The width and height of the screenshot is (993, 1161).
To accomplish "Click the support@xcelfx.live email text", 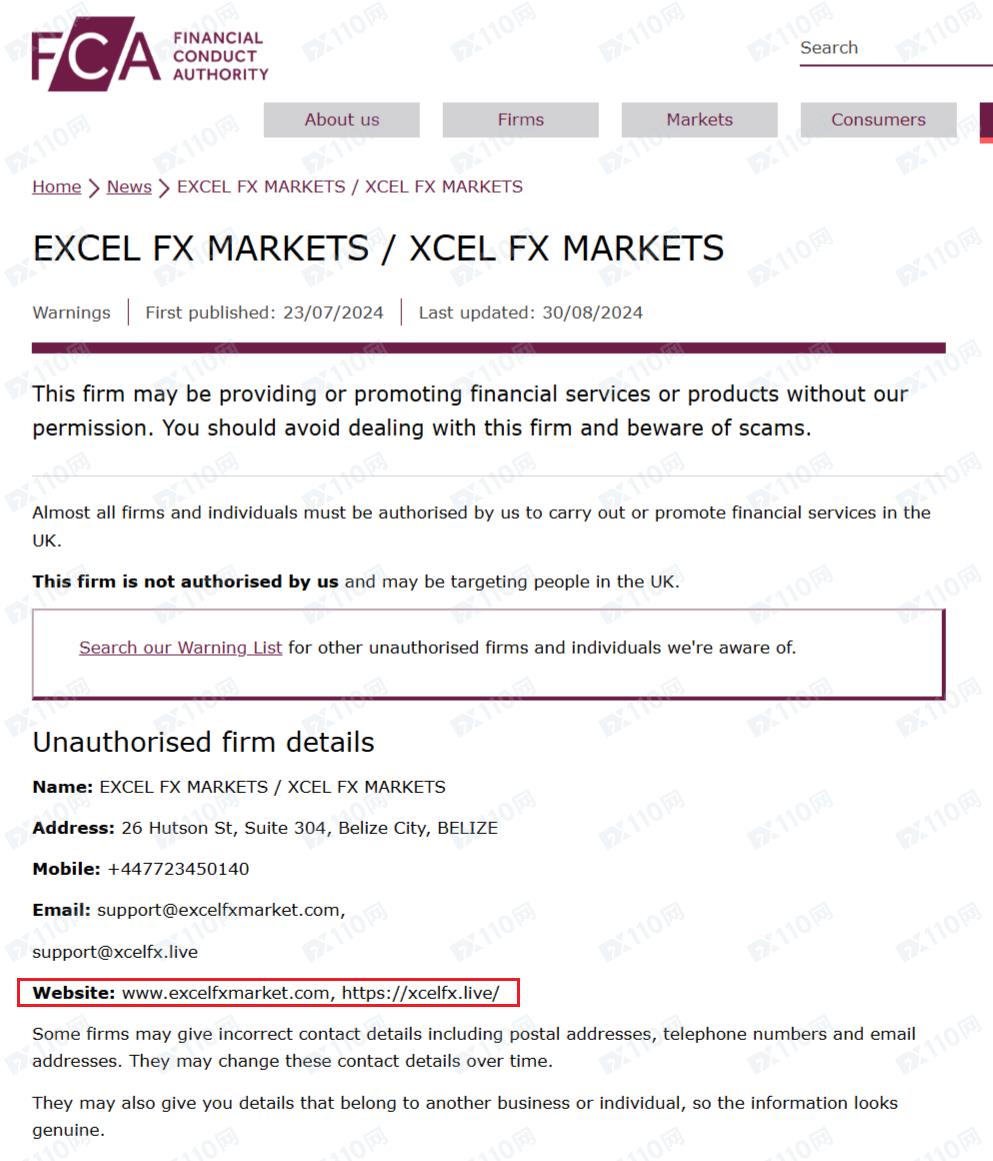I will pyautogui.click(x=115, y=952).
